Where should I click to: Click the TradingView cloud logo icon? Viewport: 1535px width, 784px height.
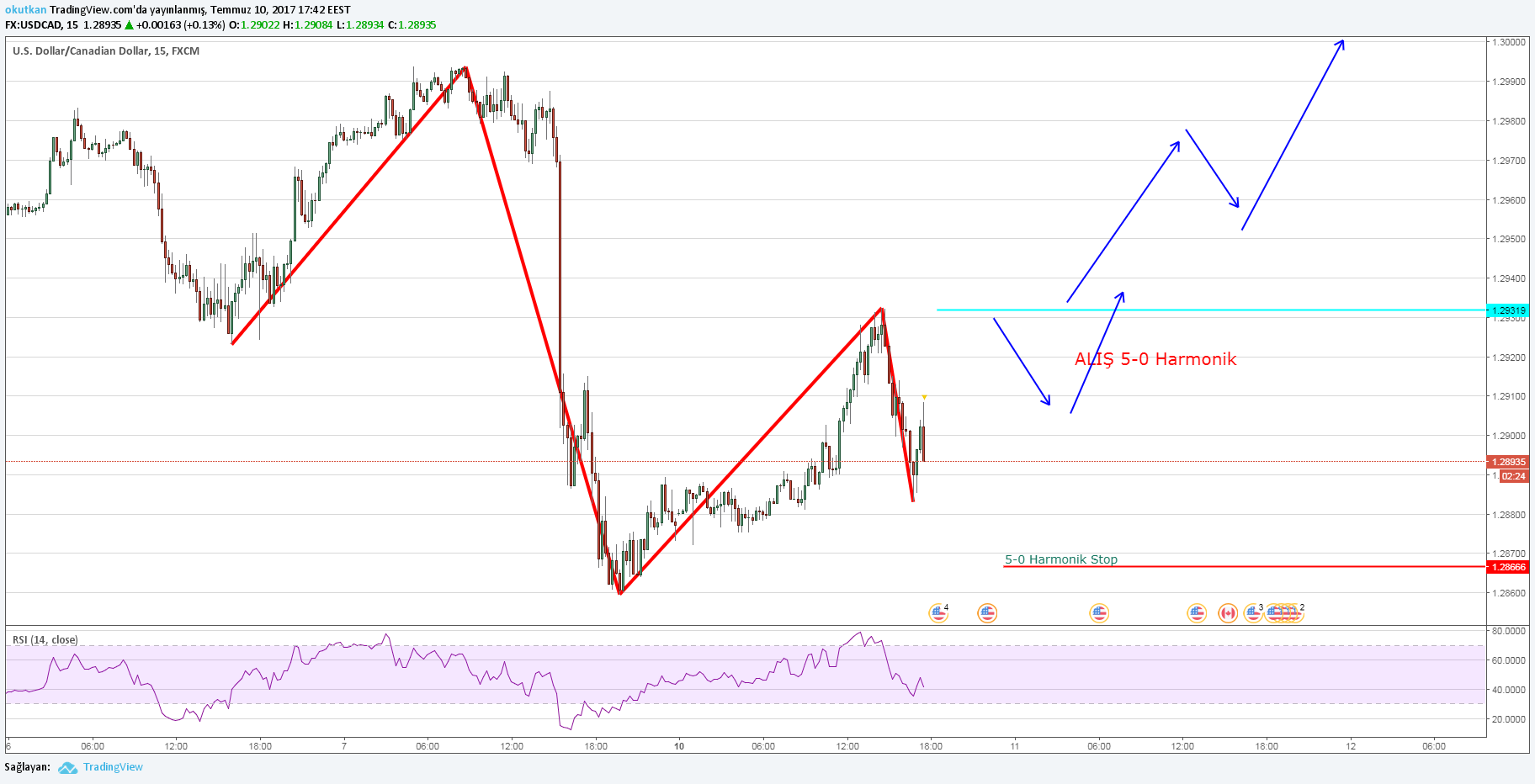coord(68,767)
